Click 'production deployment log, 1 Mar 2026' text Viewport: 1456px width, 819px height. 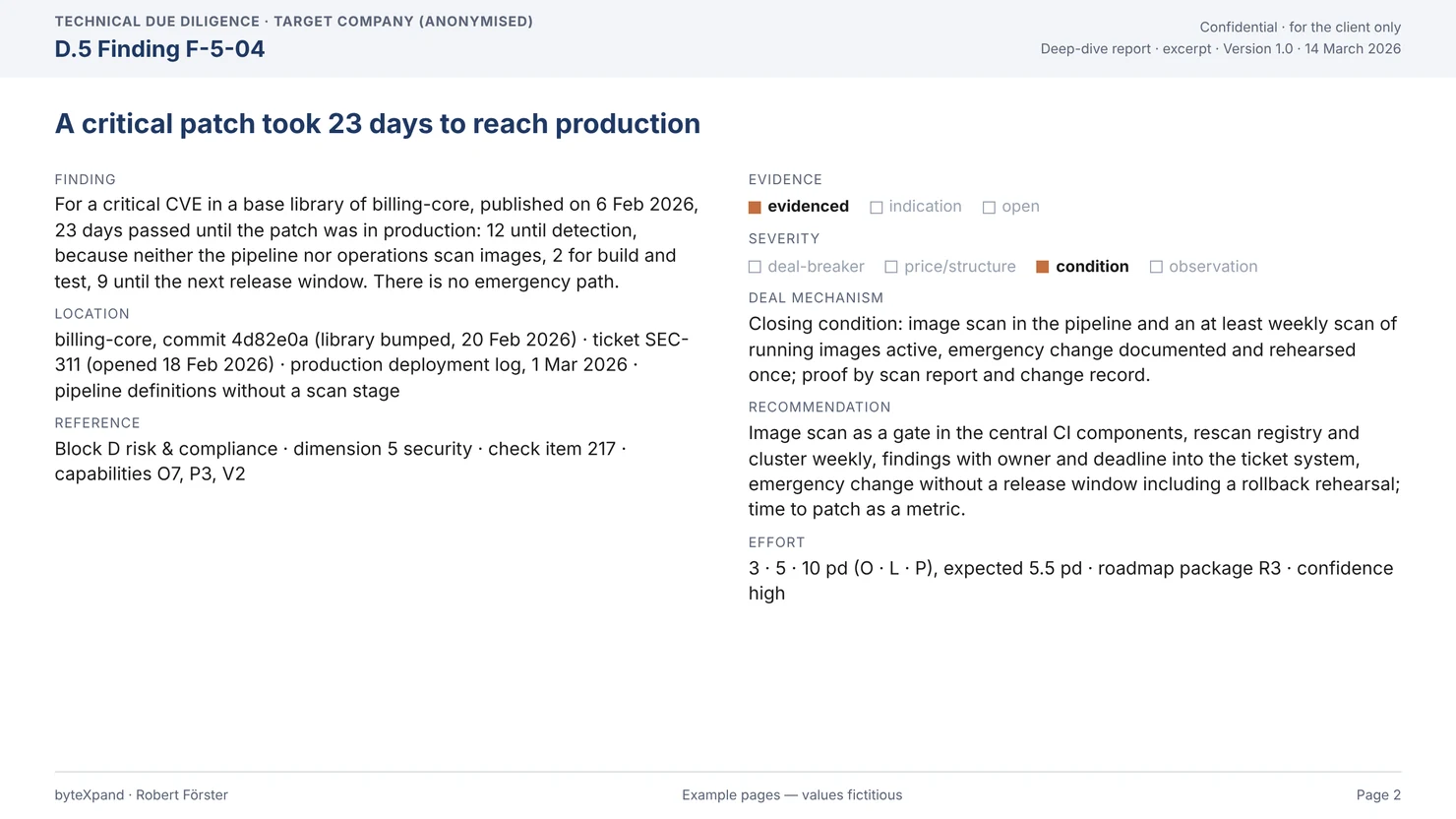point(458,365)
